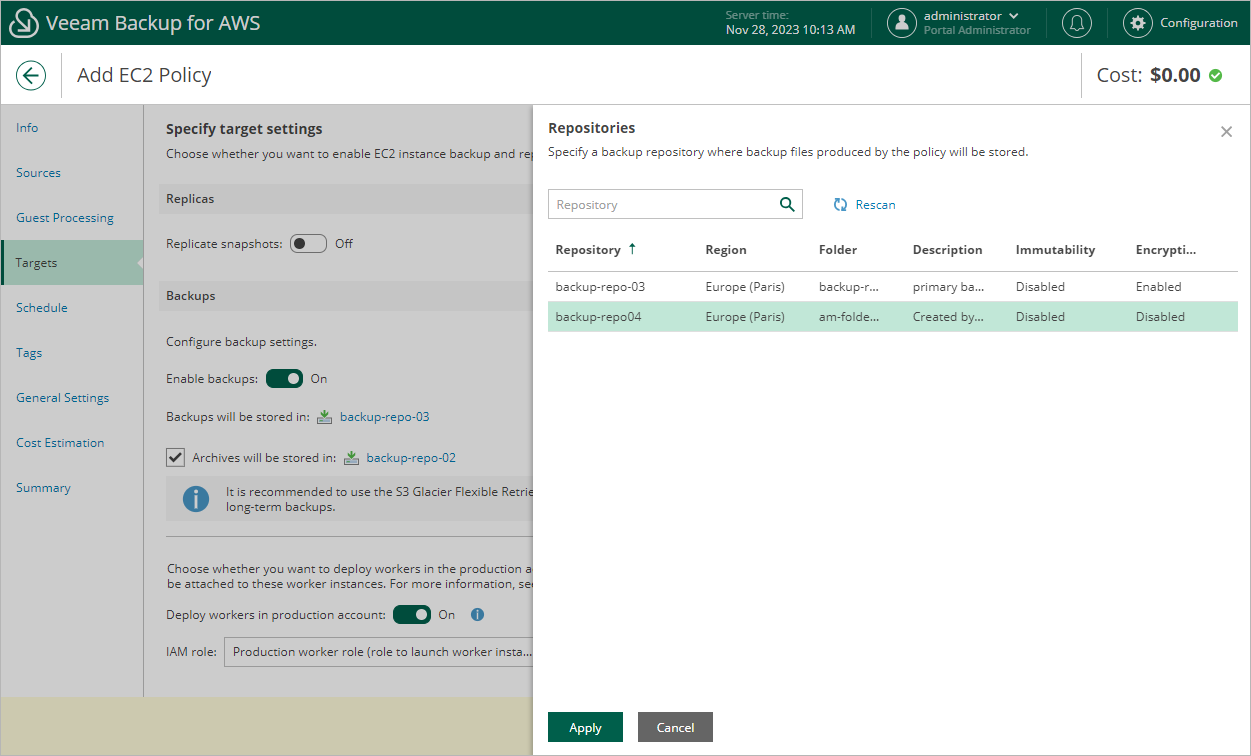
Task: Uncheck Archives will be stored in checkbox
Action: tap(176, 458)
